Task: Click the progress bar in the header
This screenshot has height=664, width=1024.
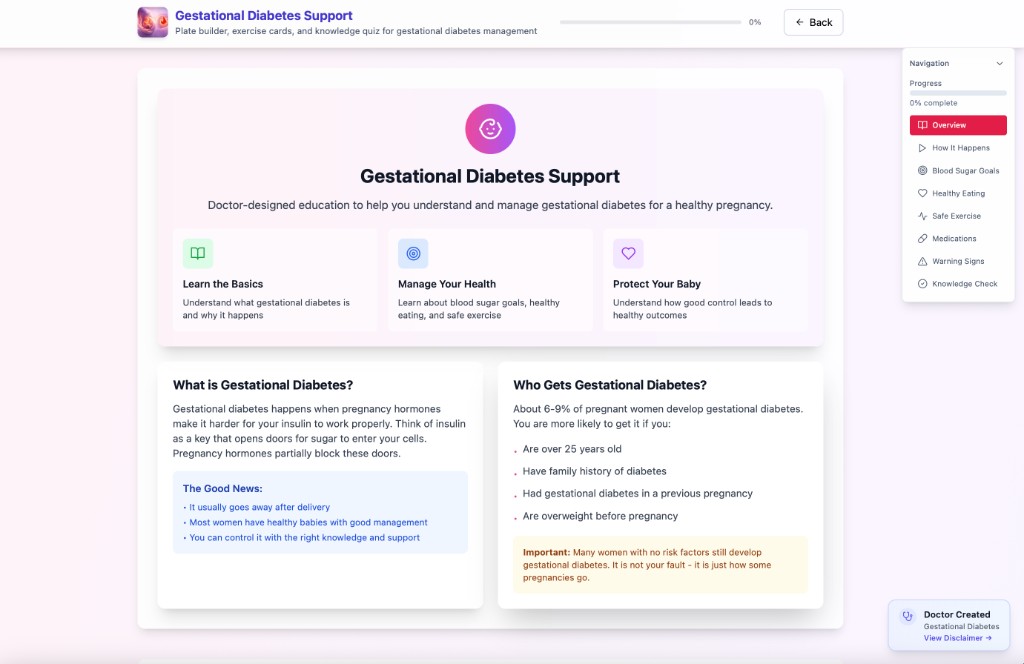Action: click(x=650, y=20)
